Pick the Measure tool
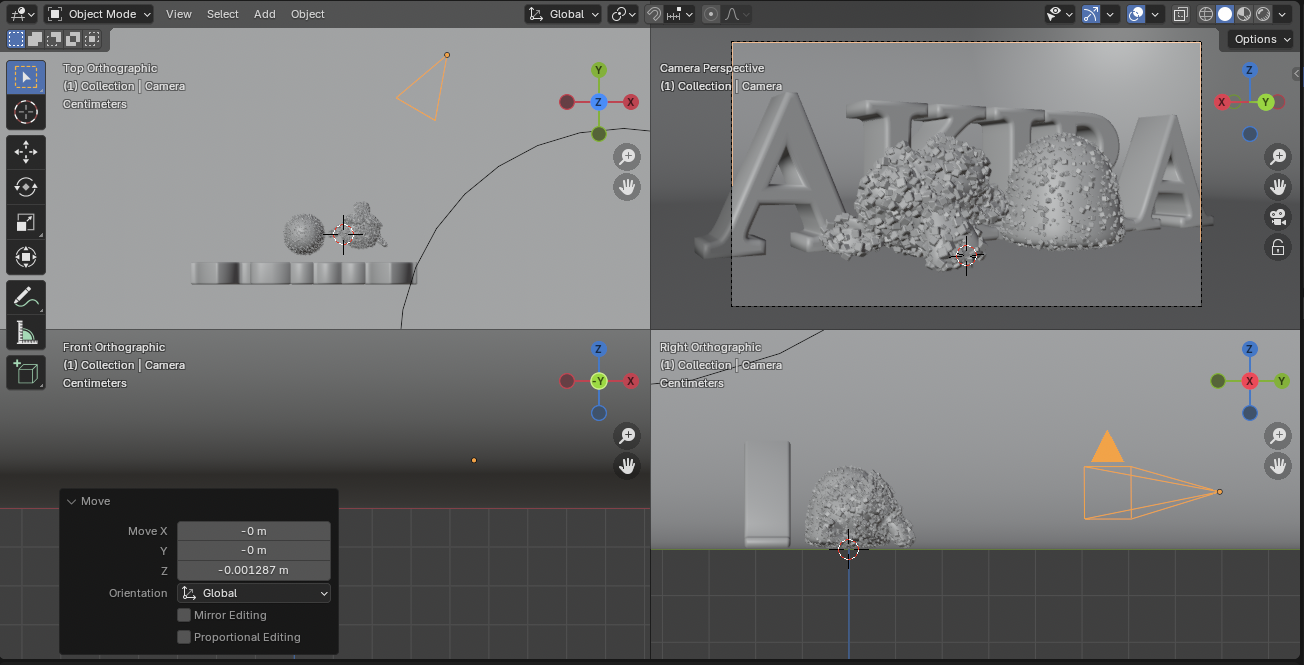This screenshot has width=1304, height=665. [26, 333]
